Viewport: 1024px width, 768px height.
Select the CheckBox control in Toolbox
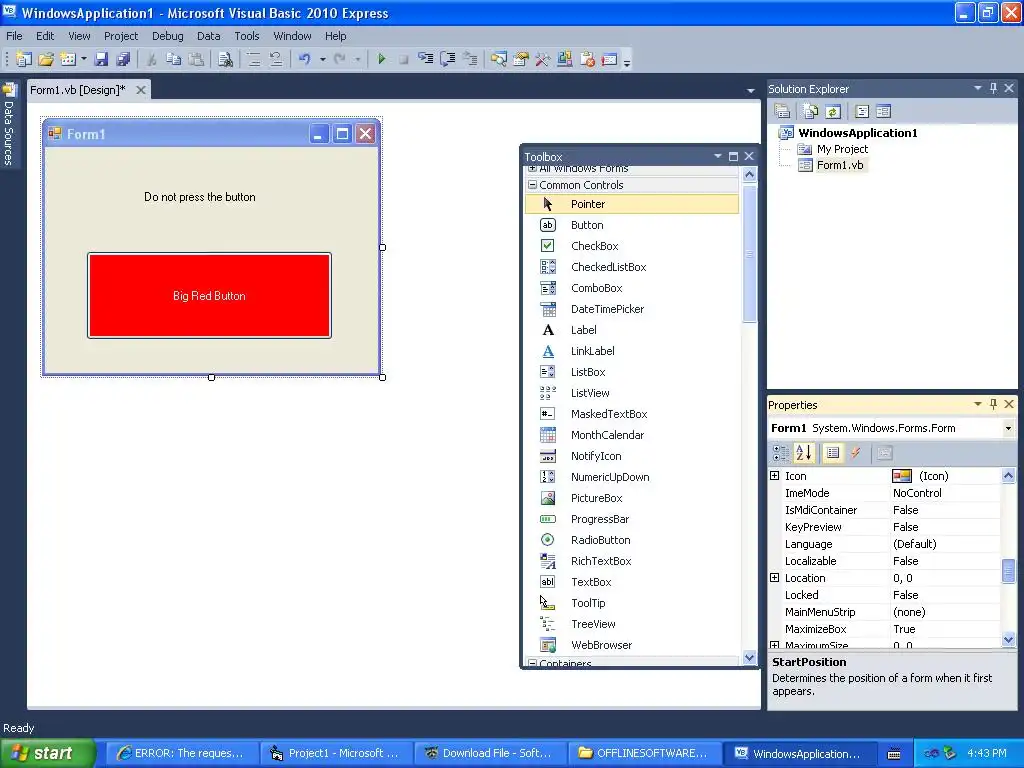point(632,246)
